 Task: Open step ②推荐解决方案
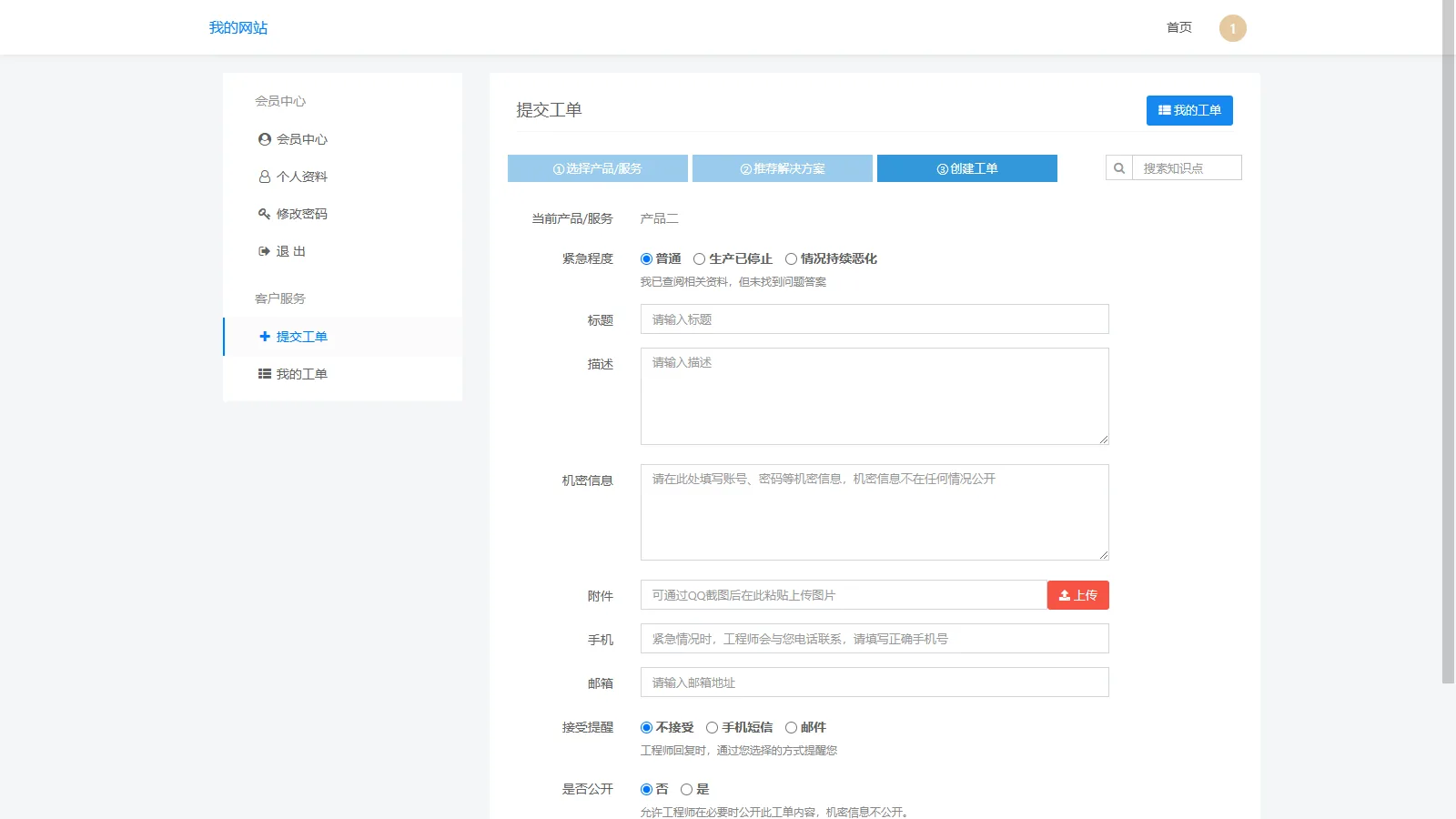coord(783,167)
